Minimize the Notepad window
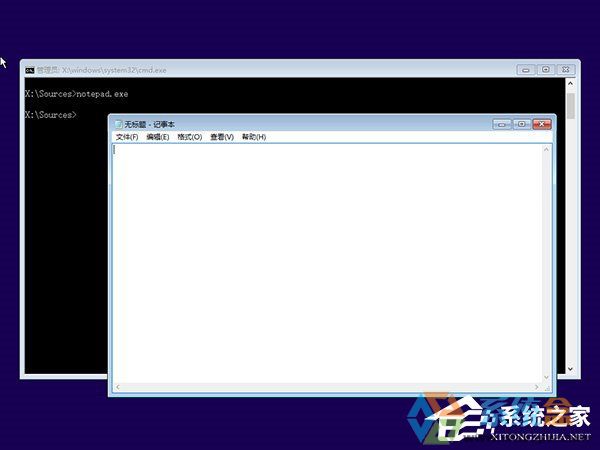 tap(502, 124)
